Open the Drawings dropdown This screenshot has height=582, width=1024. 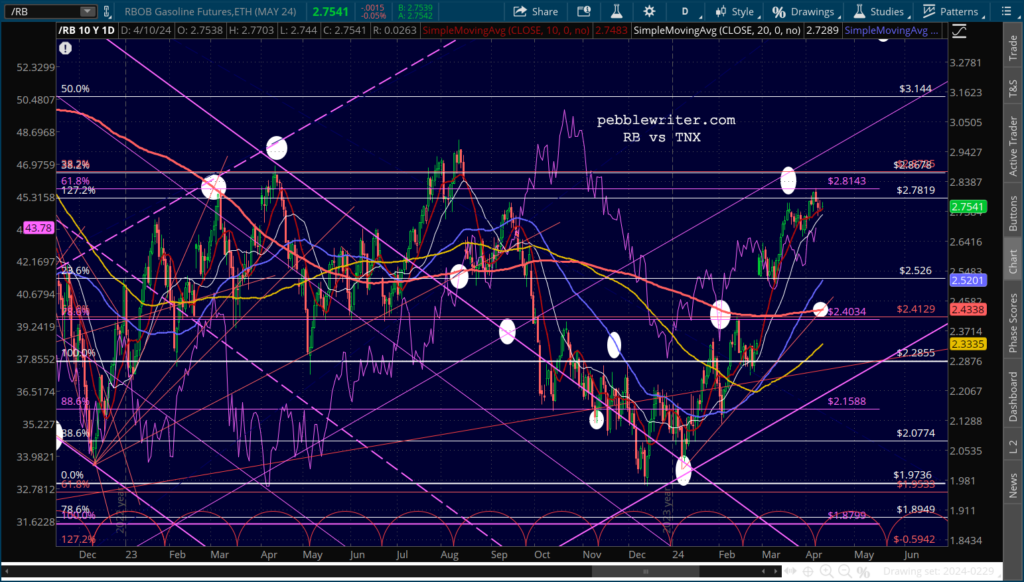[811, 12]
